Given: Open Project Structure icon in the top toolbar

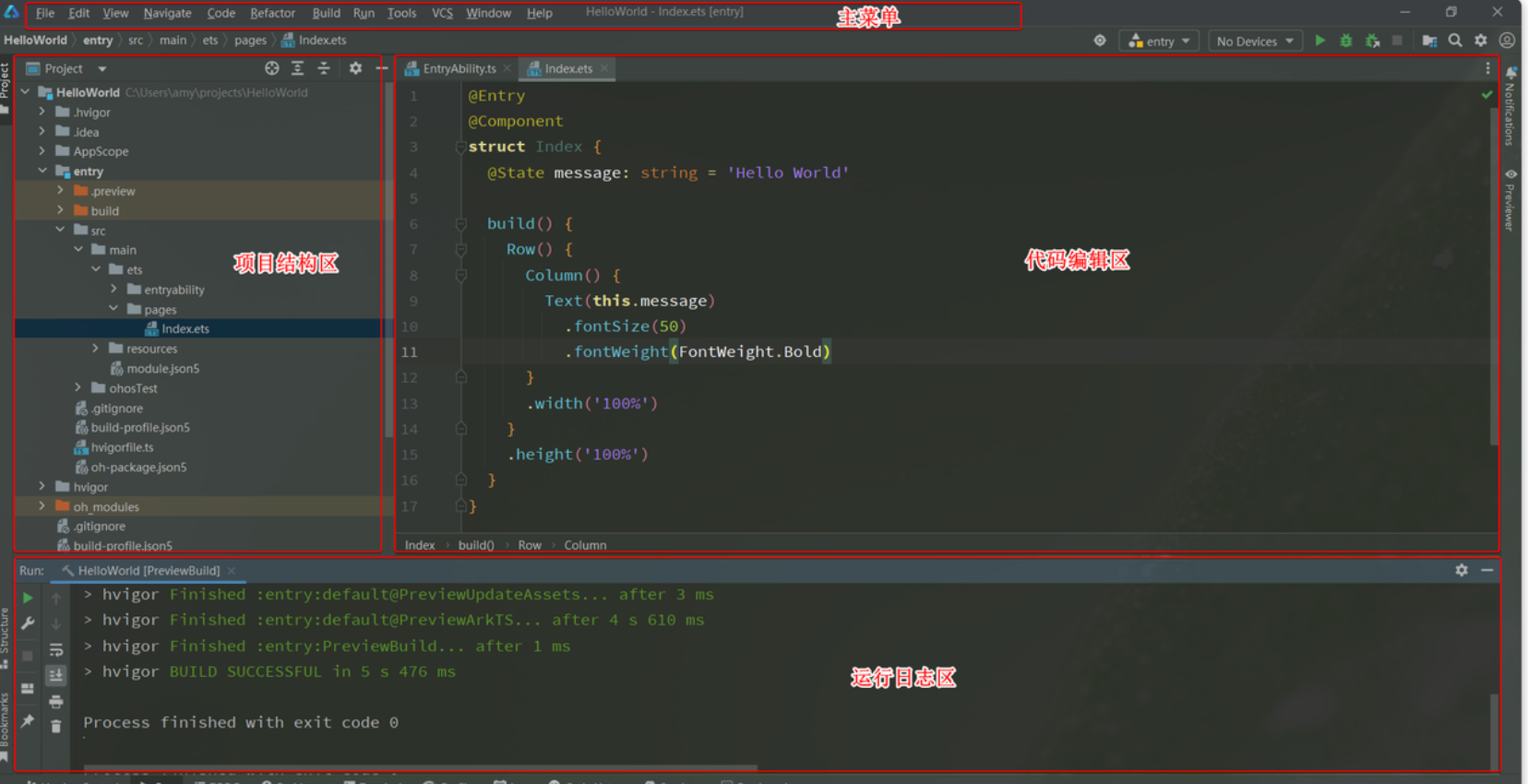Looking at the screenshot, I should pos(1429,41).
